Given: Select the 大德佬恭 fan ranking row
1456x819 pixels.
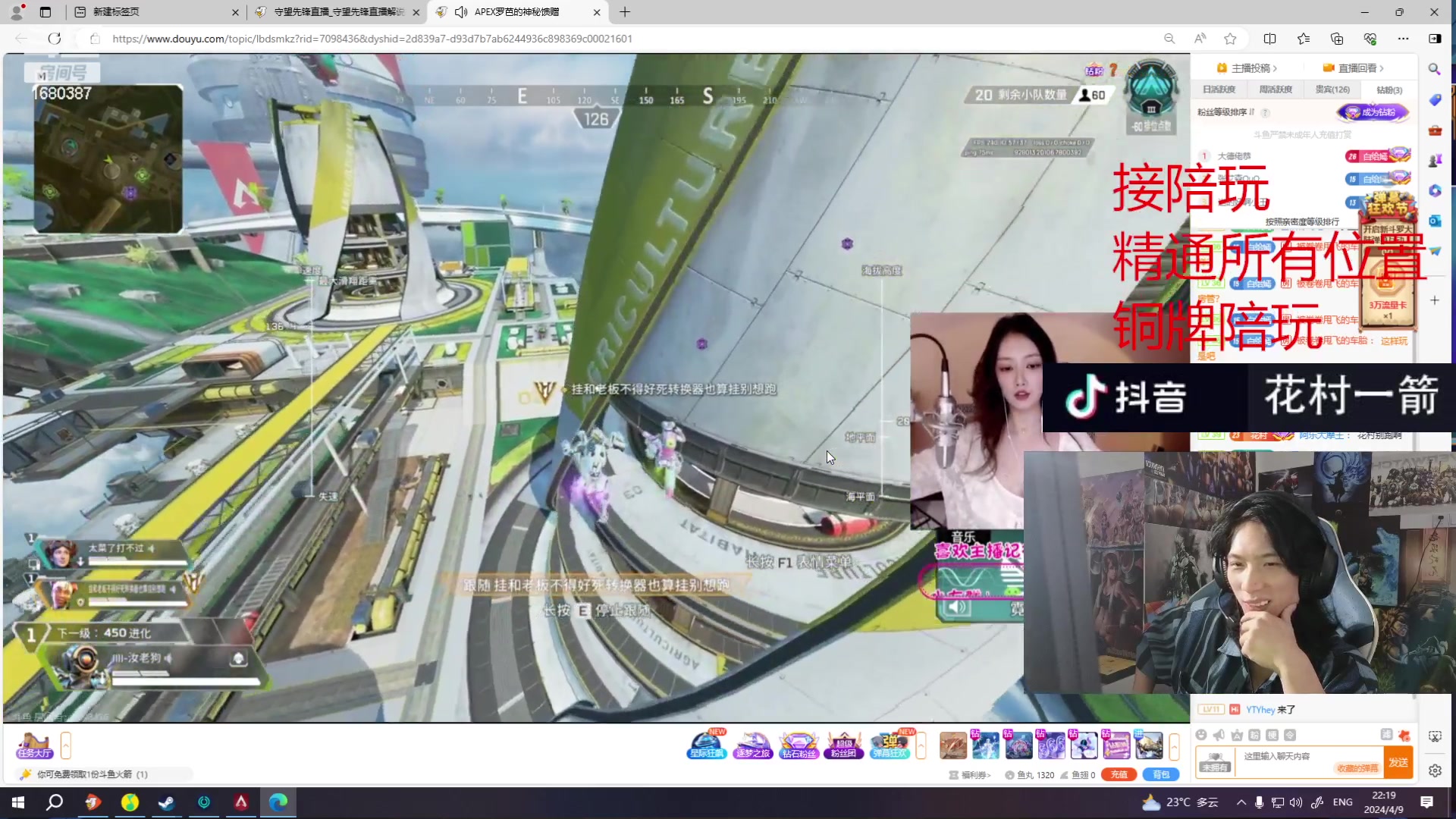Looking at the screenshot, I should (1304, 156).
